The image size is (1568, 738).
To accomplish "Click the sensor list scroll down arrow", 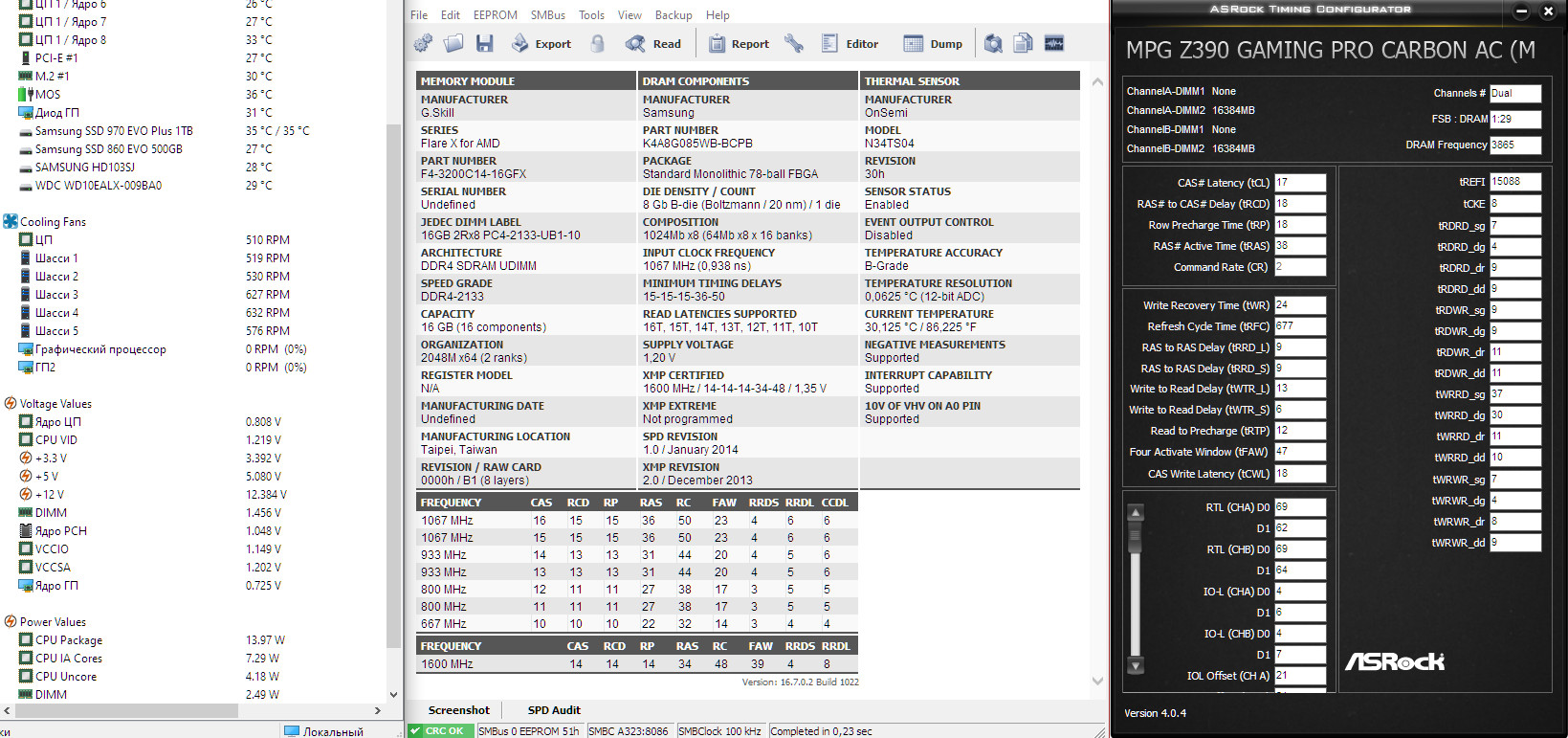I will (393, 695).
